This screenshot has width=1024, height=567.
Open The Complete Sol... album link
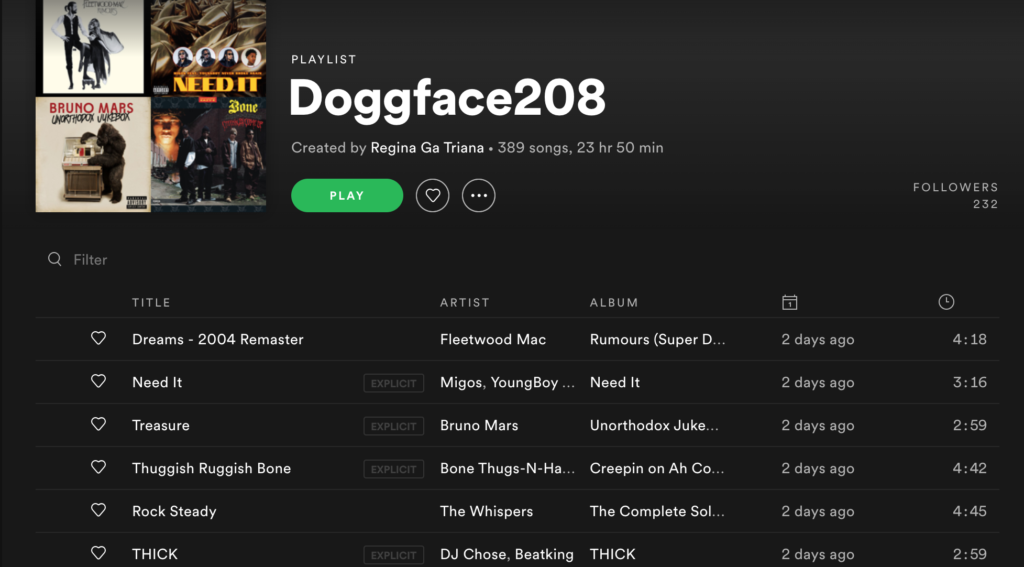coord(657,511)
